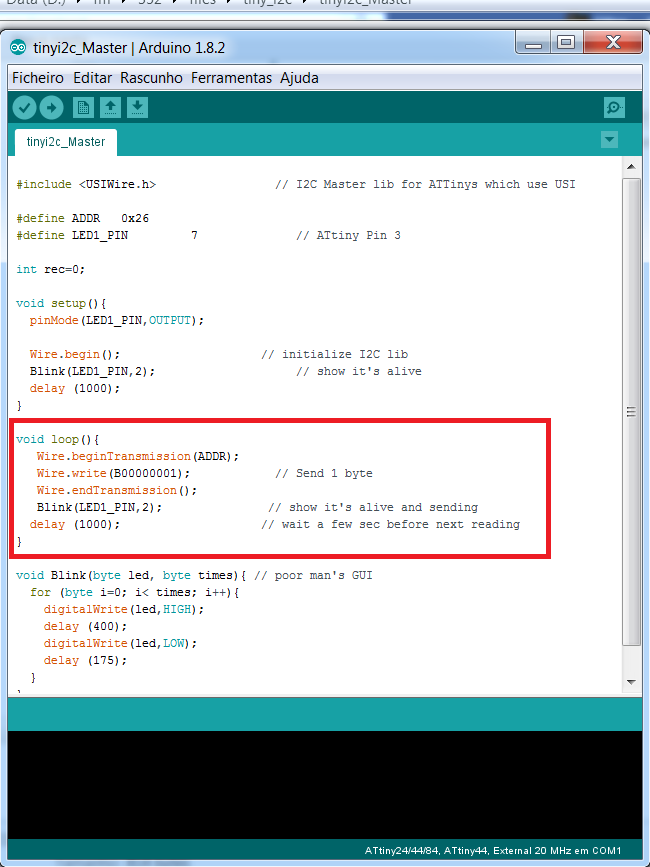
Task: Click the 'delay (175);' line
Action: [85, 661]
